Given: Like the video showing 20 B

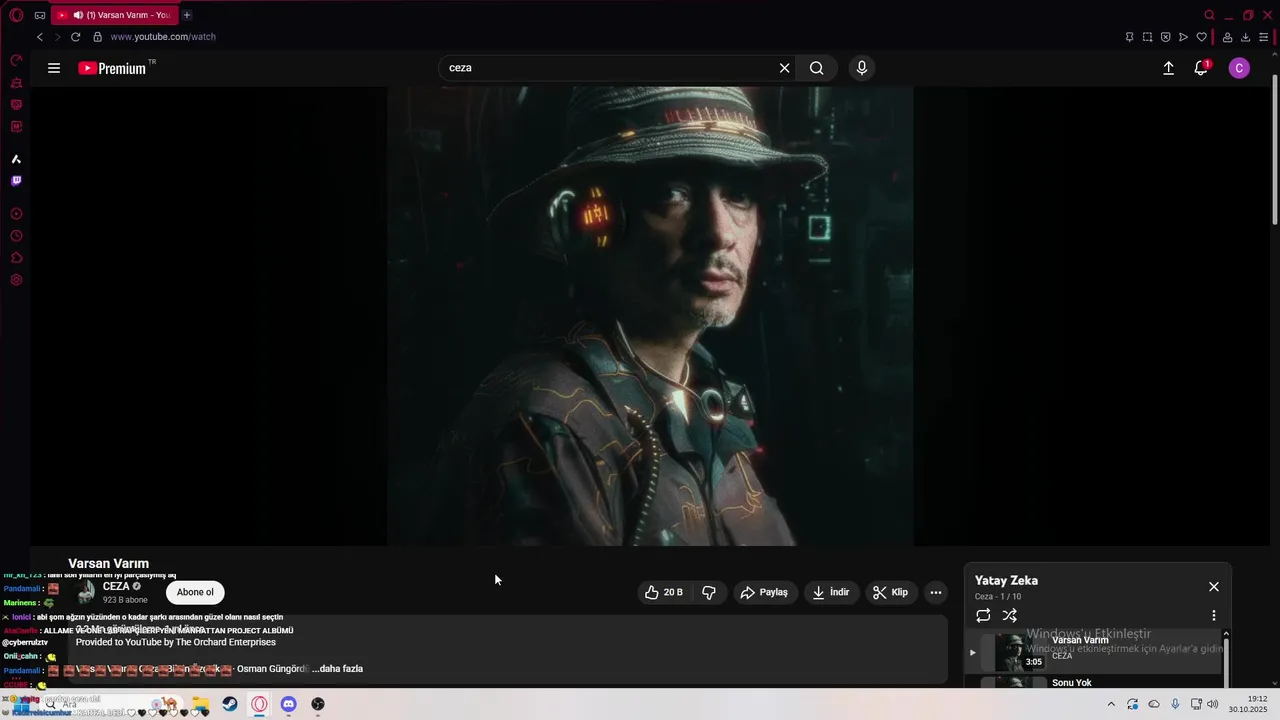Looking at the screenshot, I should tap(665, 592).
